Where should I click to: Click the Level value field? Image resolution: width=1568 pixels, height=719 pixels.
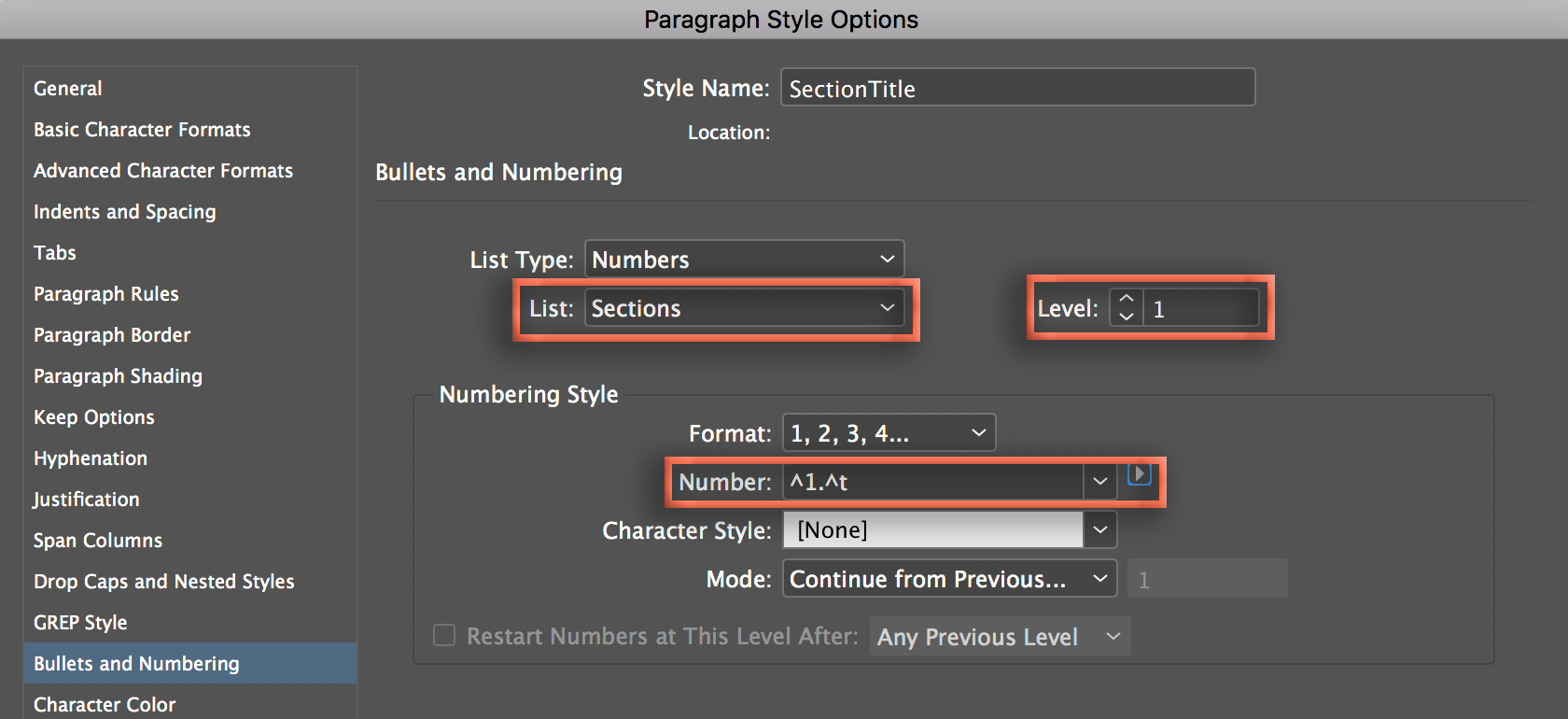[1201, 308]
